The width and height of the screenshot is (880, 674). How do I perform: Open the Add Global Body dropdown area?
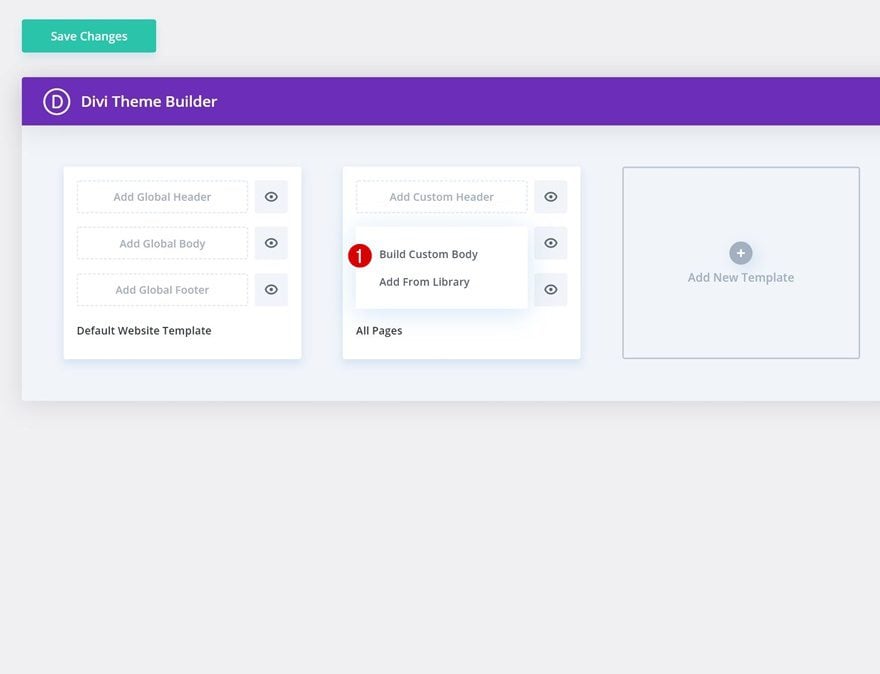pyautogui.click(x=162, y=243)
